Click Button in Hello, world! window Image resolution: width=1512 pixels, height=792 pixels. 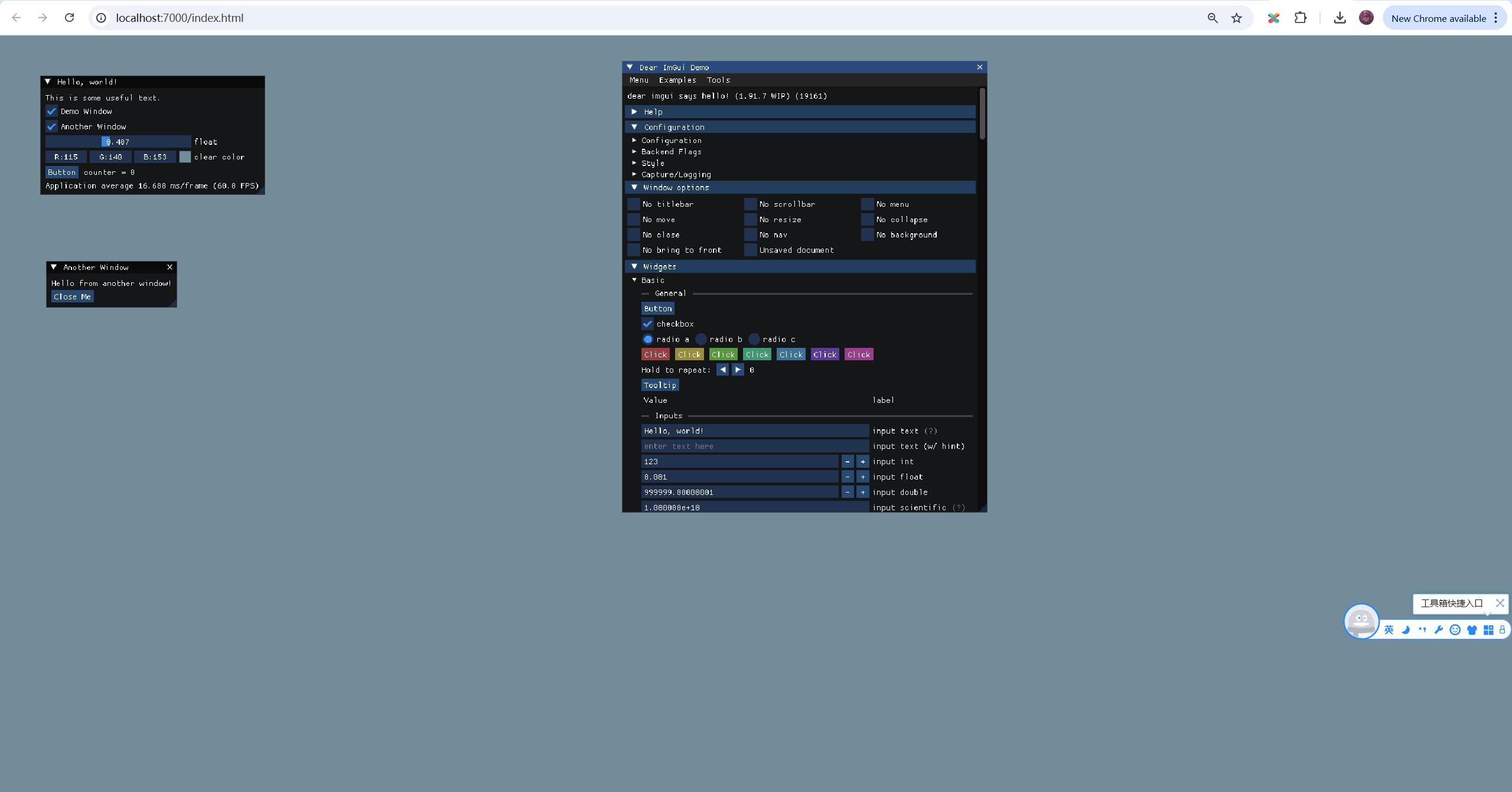[x=61, y=172]
